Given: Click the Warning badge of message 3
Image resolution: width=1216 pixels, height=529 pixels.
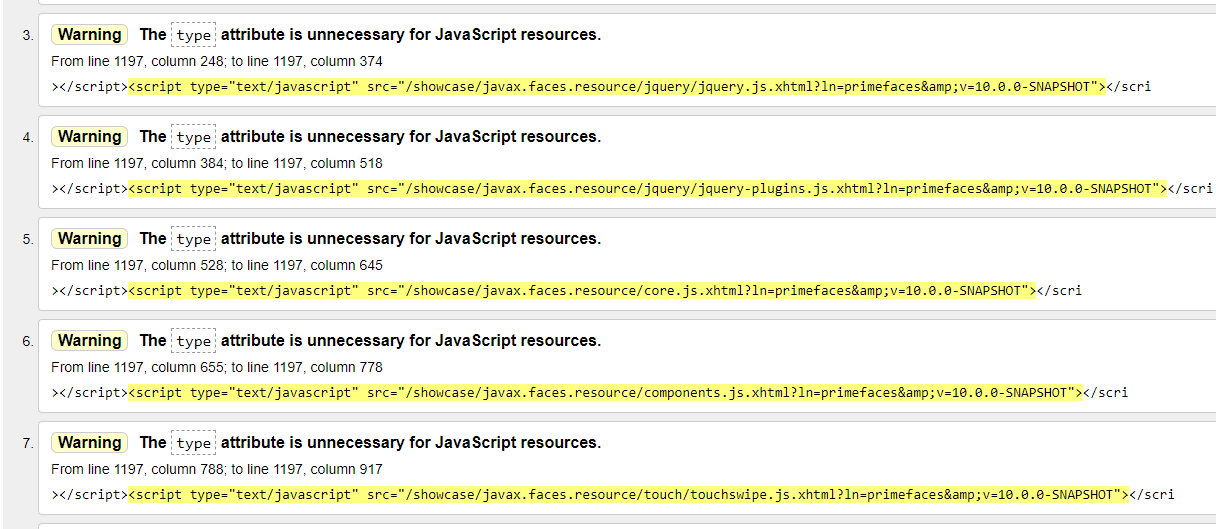Looking at the screenshot, I should (x=90, y=35).
